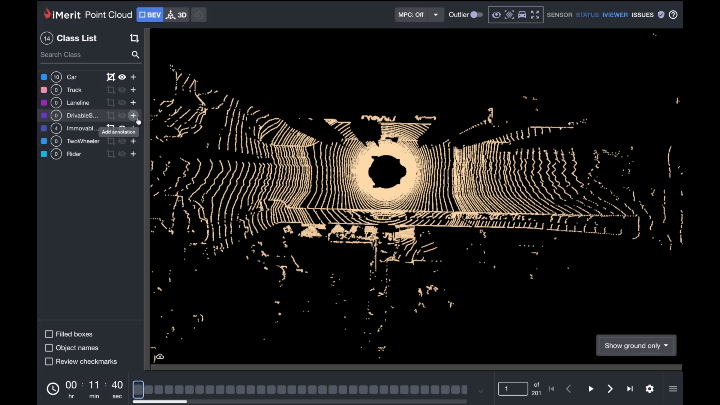This screenshot has width=720, height=405.
Task: Open playback settings gear
Action: point(649,388)
